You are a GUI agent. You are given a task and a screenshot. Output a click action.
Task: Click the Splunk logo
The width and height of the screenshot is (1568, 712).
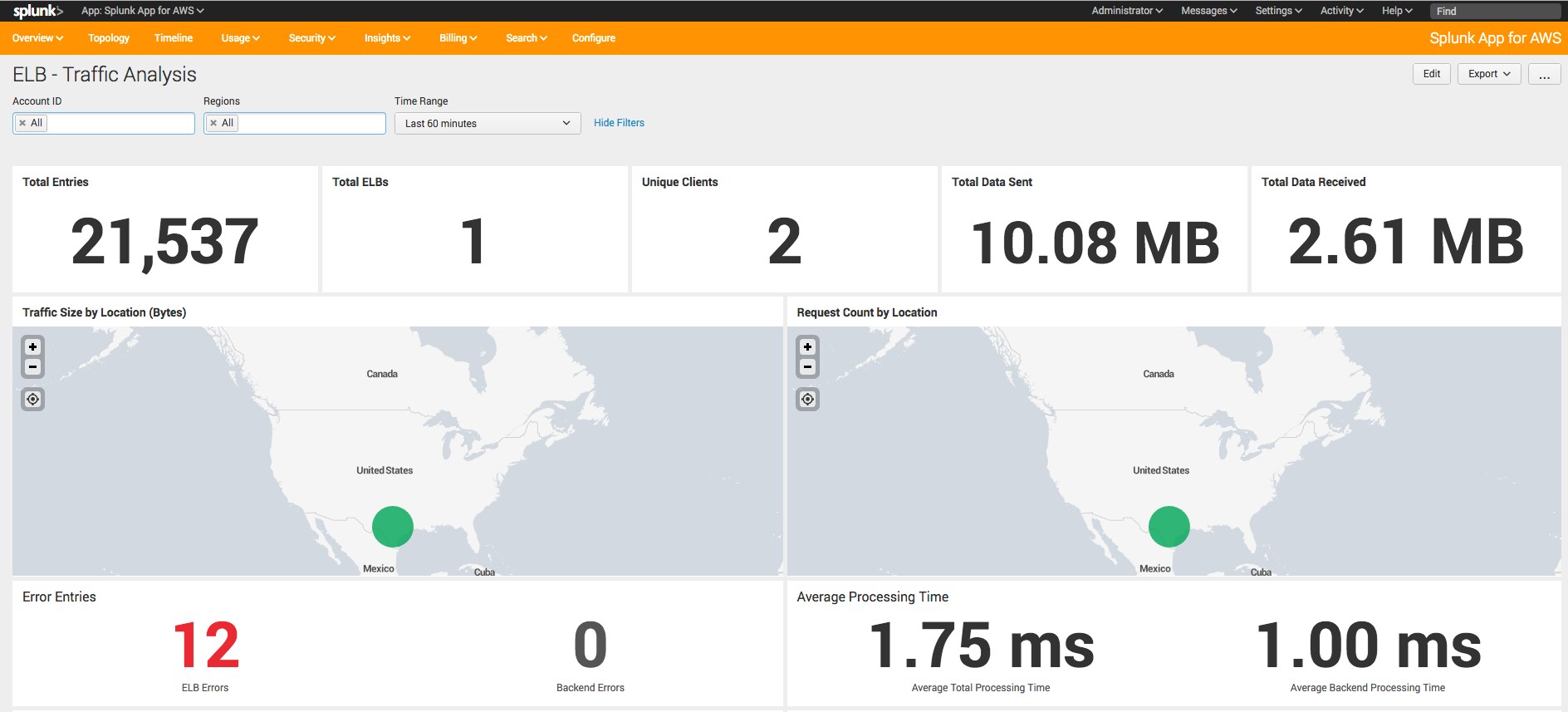(37, 11)
